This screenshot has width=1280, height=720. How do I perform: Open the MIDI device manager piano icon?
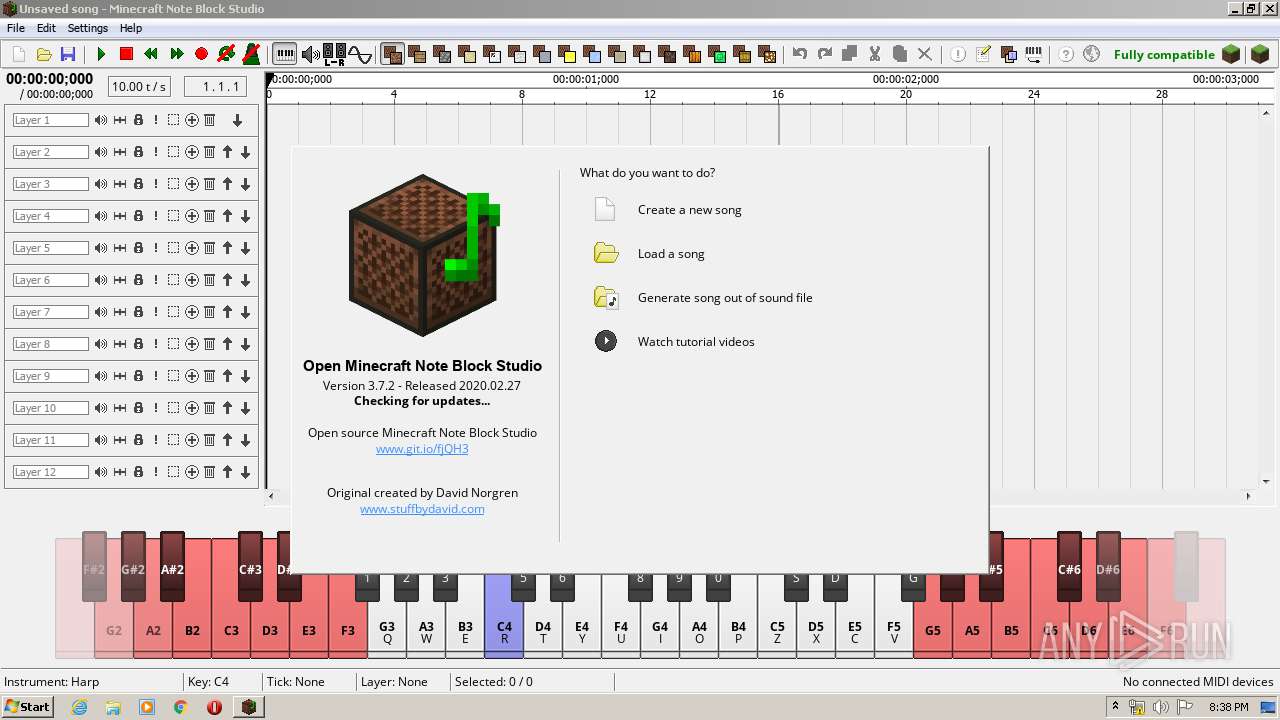[x=1033, y=54]
